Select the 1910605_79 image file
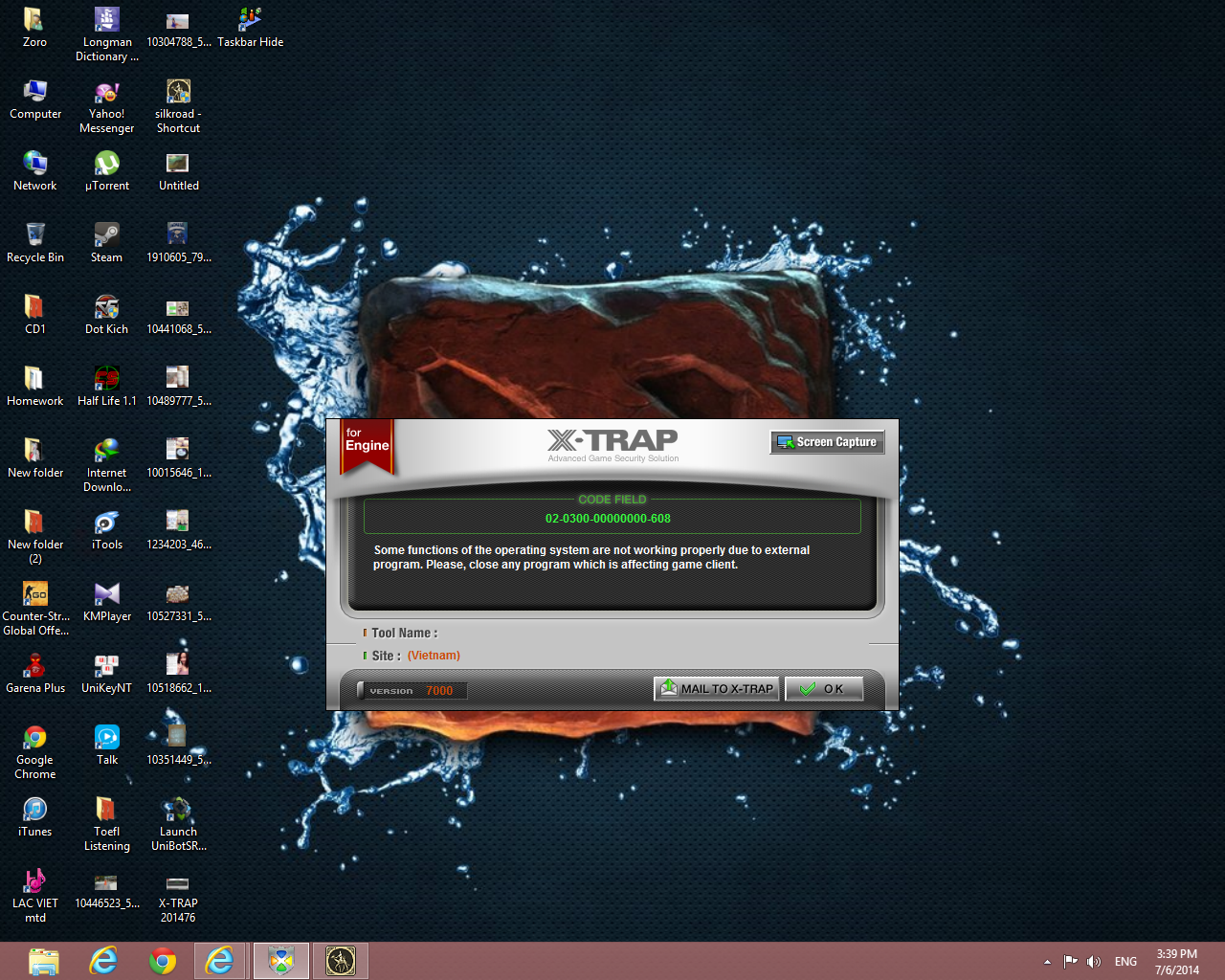Viewport: 1225px width, 980px height. click(x=178, y=242)
